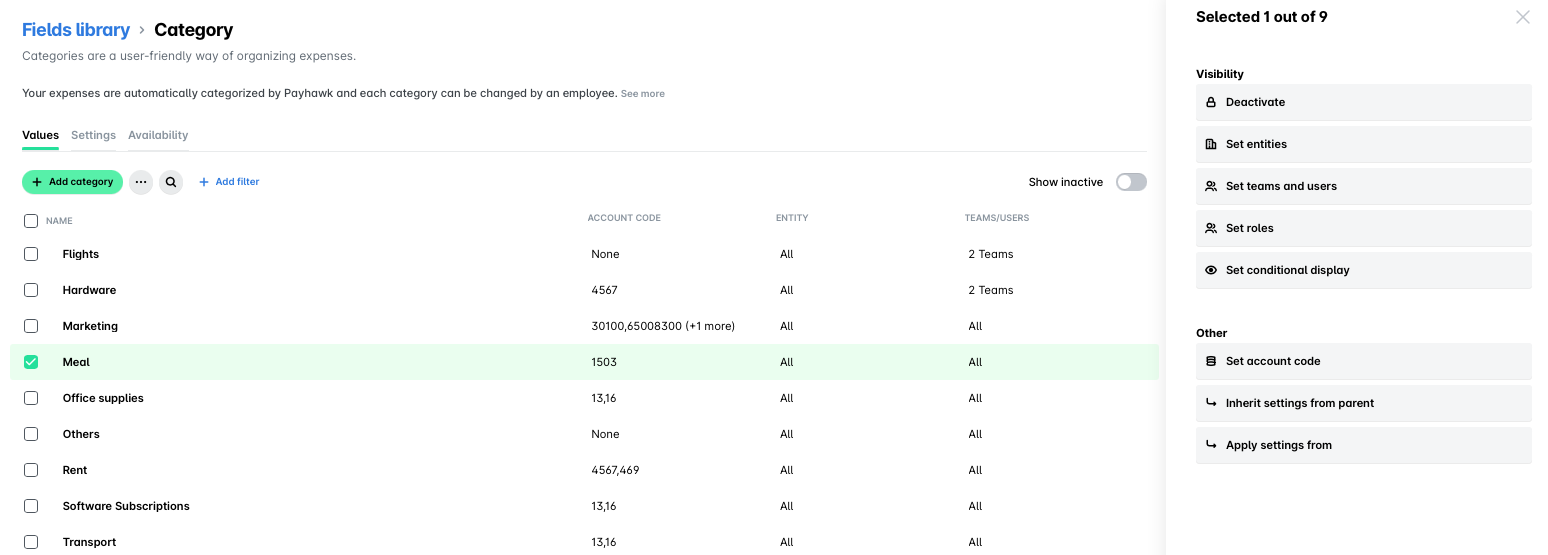Click the Add category button

click(x=72, y=182)
